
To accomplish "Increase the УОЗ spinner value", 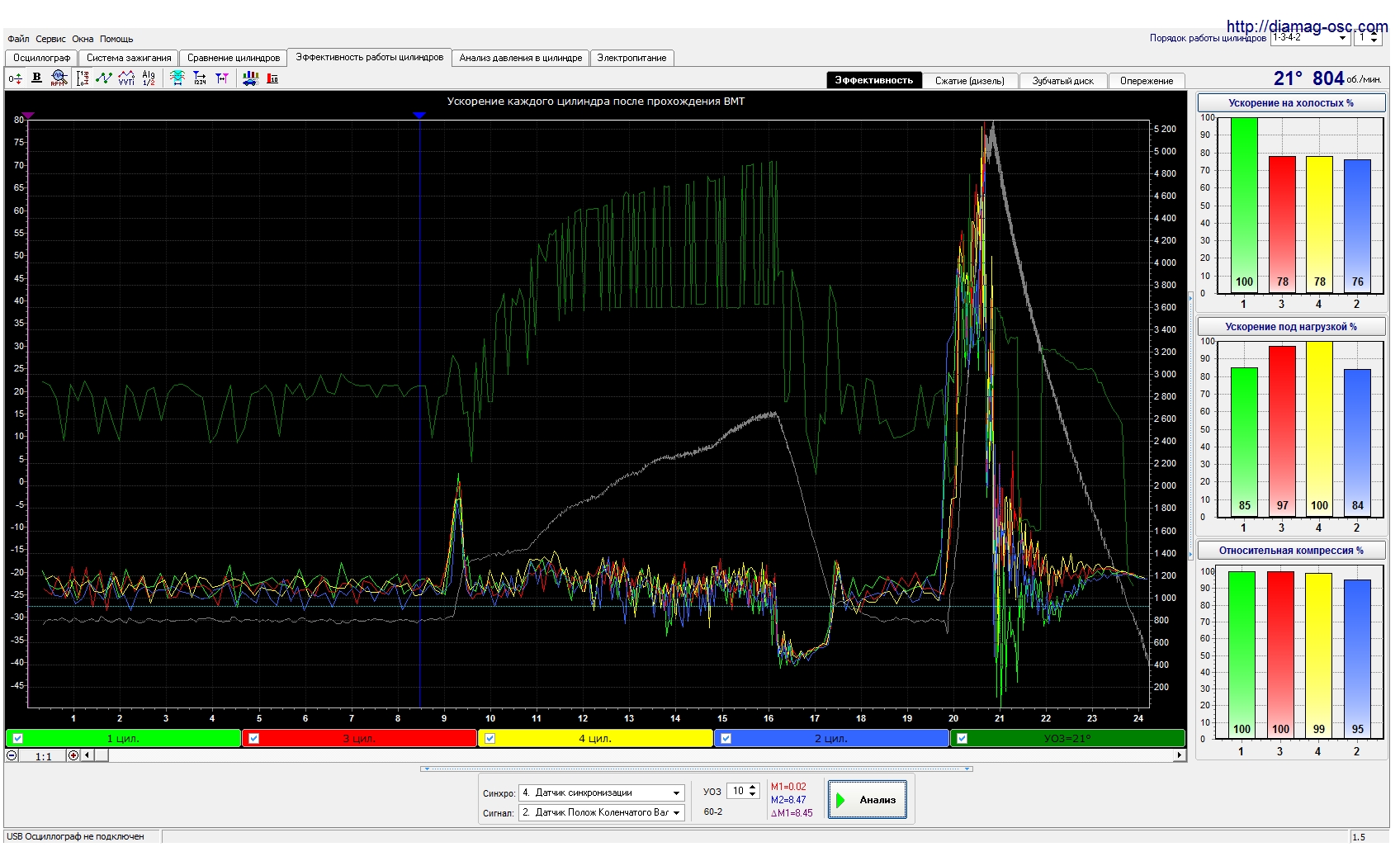I will click(752, 788).
